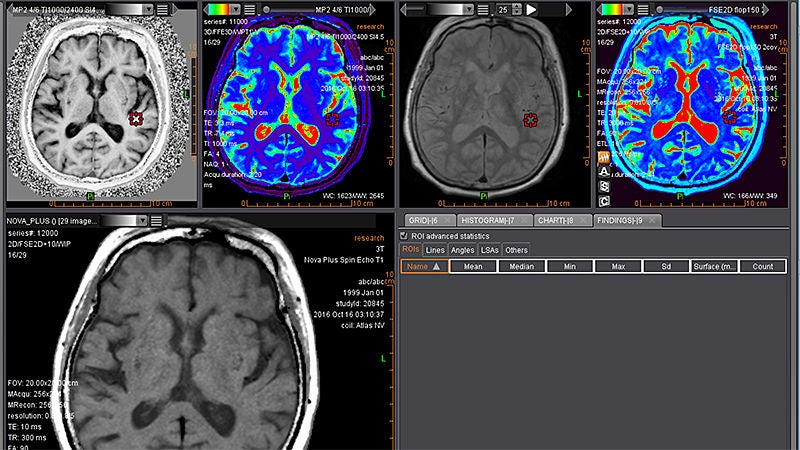This screenshot has height=450, width=800.
Task: Sort by the Surface column header
Action: pyautogui.click(x=714, y=266)
